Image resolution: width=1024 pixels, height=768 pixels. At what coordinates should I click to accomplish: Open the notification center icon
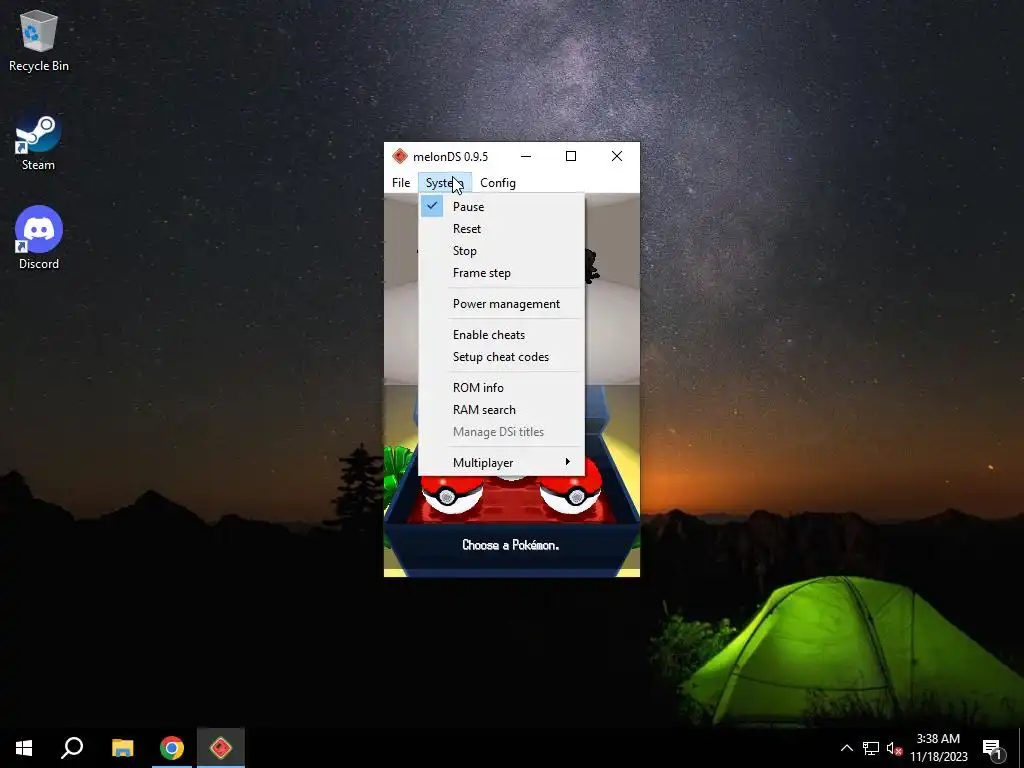pyautogui.click(x=993, y=748)
